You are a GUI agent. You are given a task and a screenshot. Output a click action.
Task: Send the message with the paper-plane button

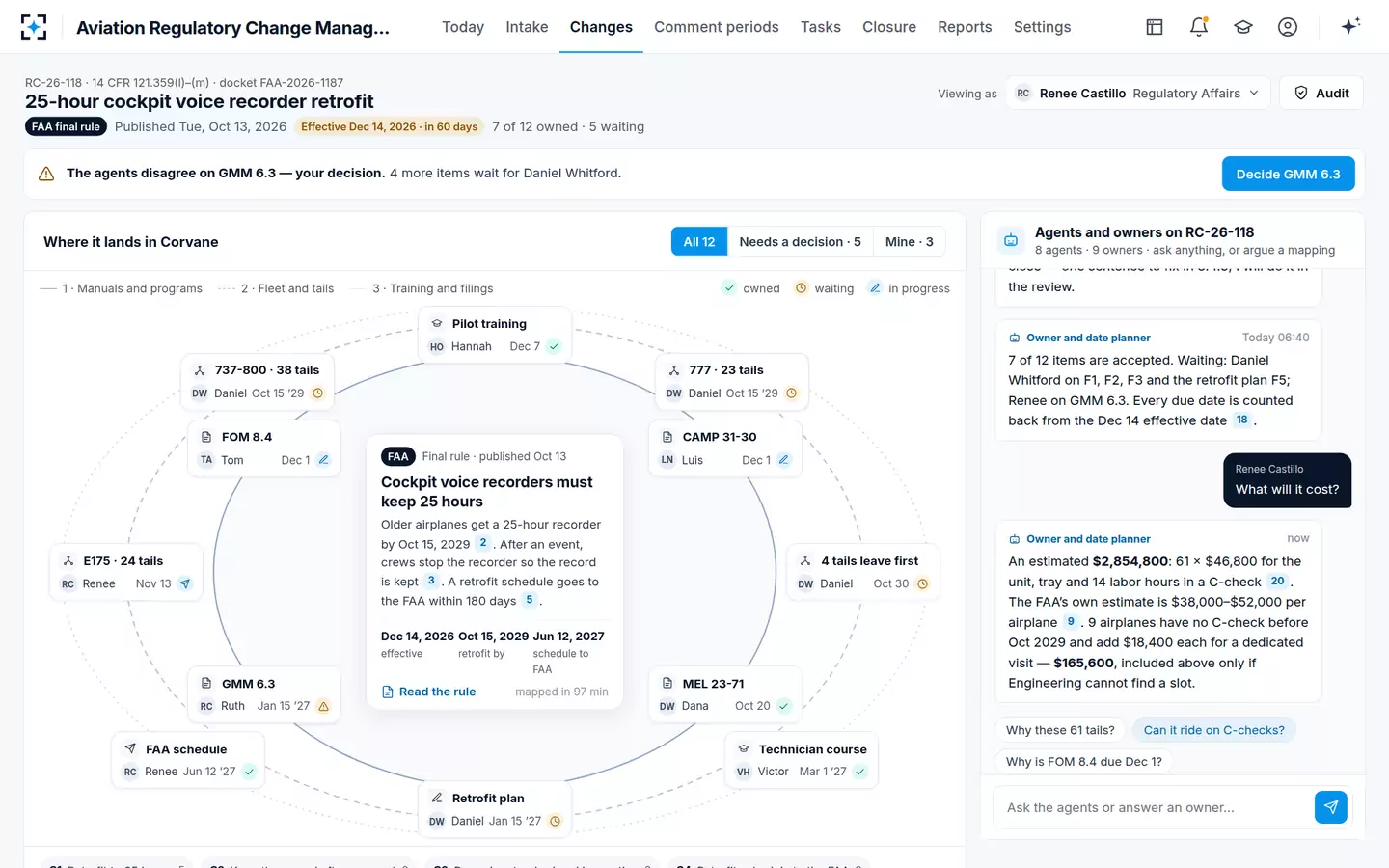coord(1331,807)
